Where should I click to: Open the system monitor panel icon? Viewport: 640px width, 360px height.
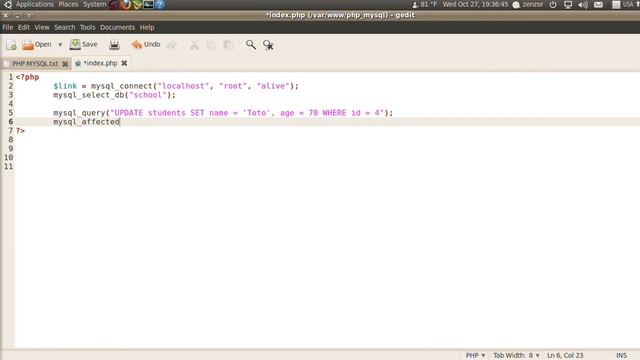point(149,4)
